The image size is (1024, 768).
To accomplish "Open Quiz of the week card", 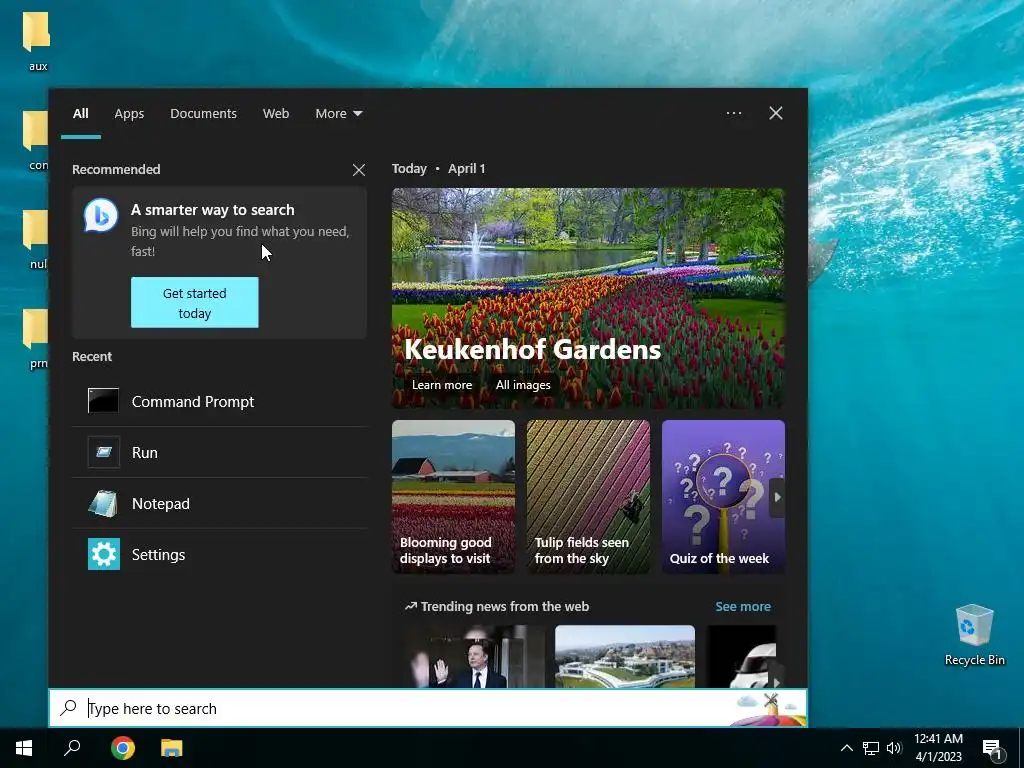I will (x=723, y=497).
